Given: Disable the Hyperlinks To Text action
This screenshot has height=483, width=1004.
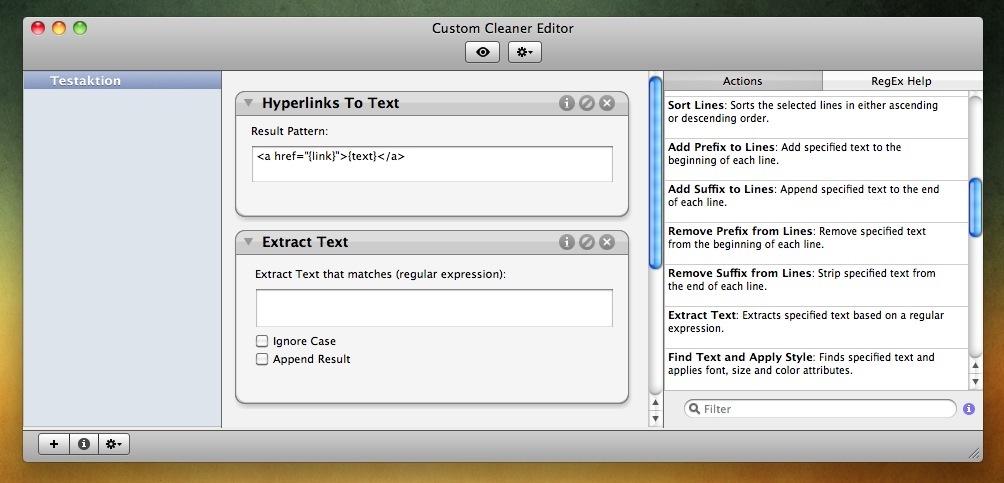Looking at the screenshot, I should (587, 103).
